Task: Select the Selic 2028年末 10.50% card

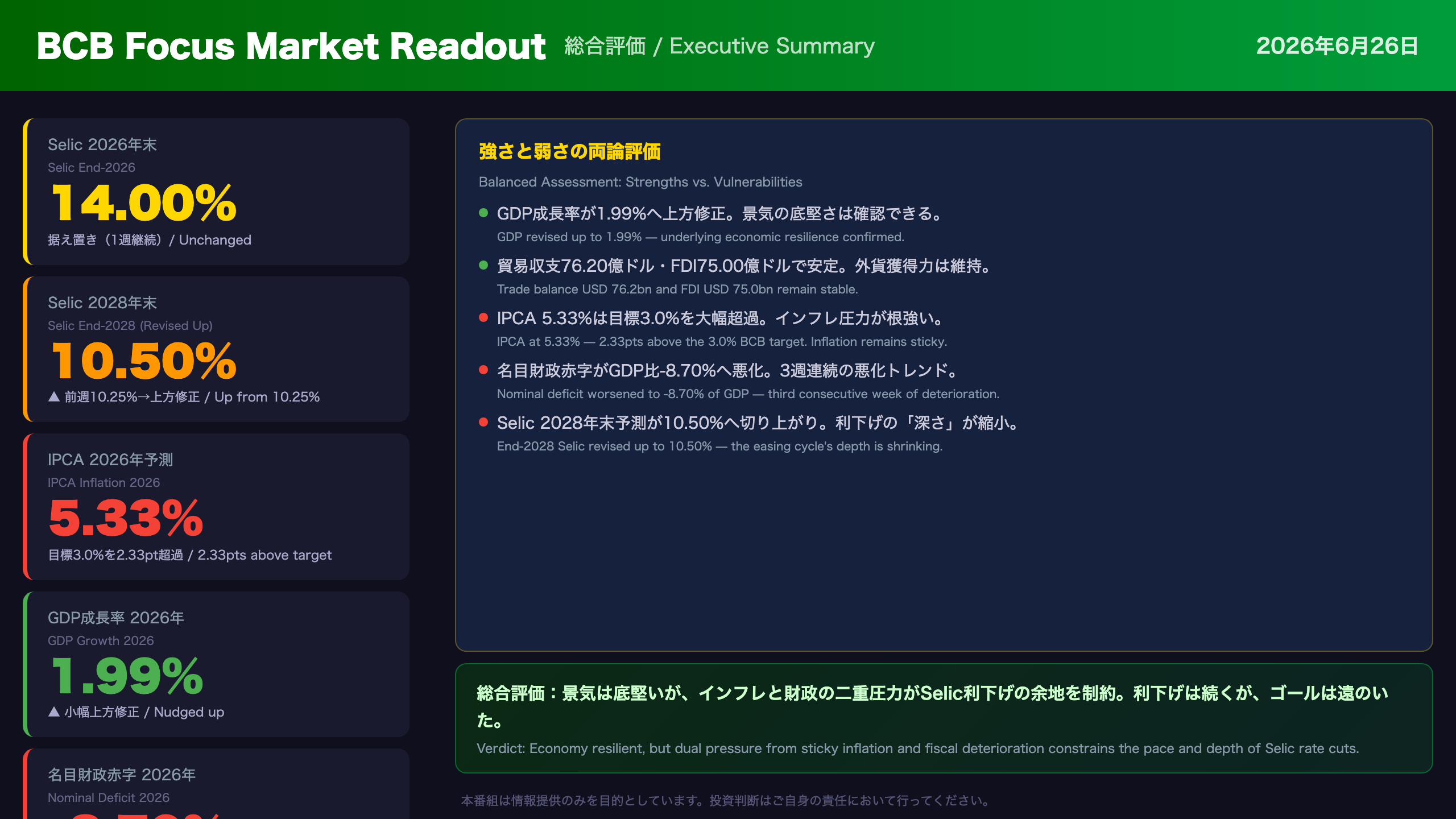Action: (216, 349)
